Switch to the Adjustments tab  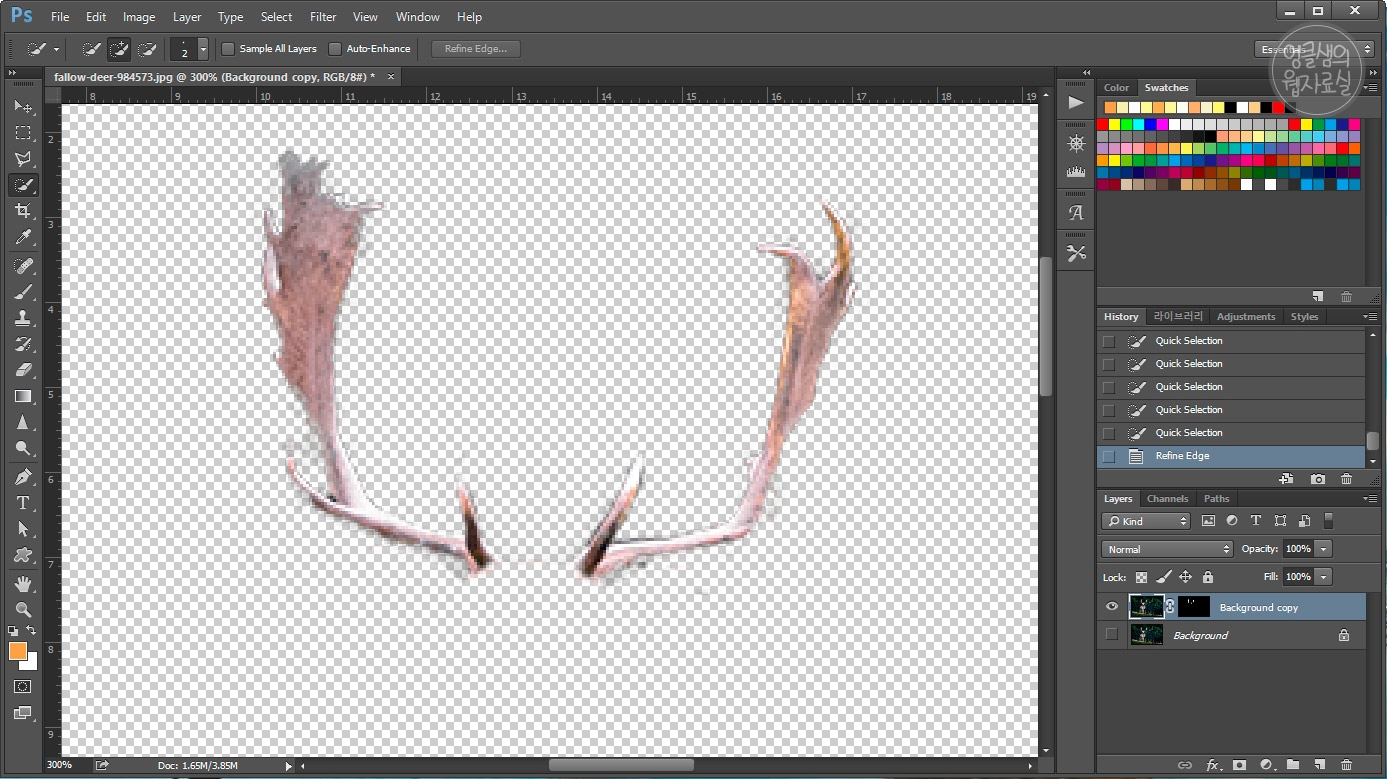coord(1246,316)
